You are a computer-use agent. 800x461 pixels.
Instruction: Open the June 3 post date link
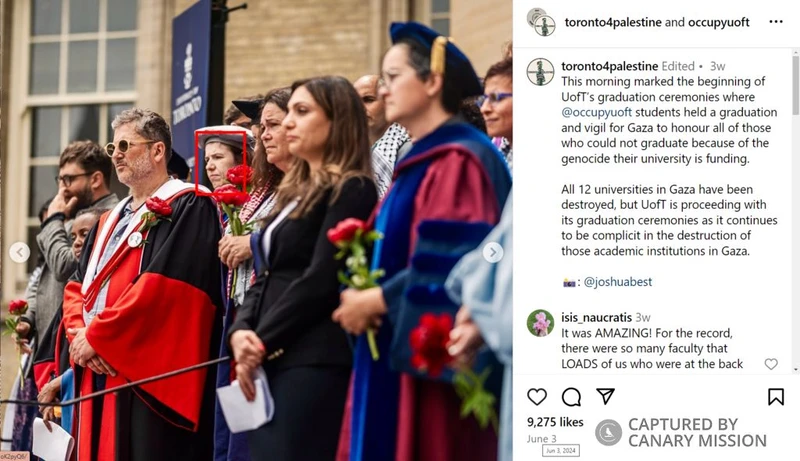[x=541, y=439]
